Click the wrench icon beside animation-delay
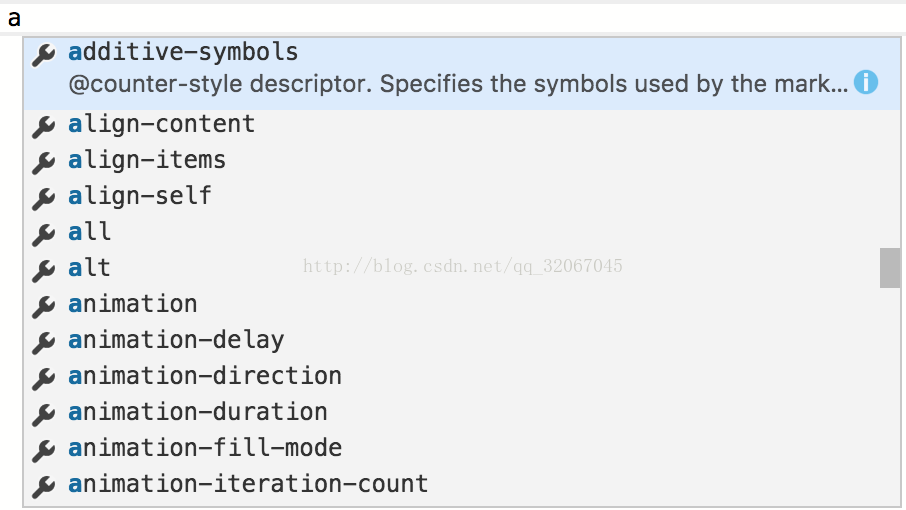This screenshot has height=510, width=906. coord(43,342)
